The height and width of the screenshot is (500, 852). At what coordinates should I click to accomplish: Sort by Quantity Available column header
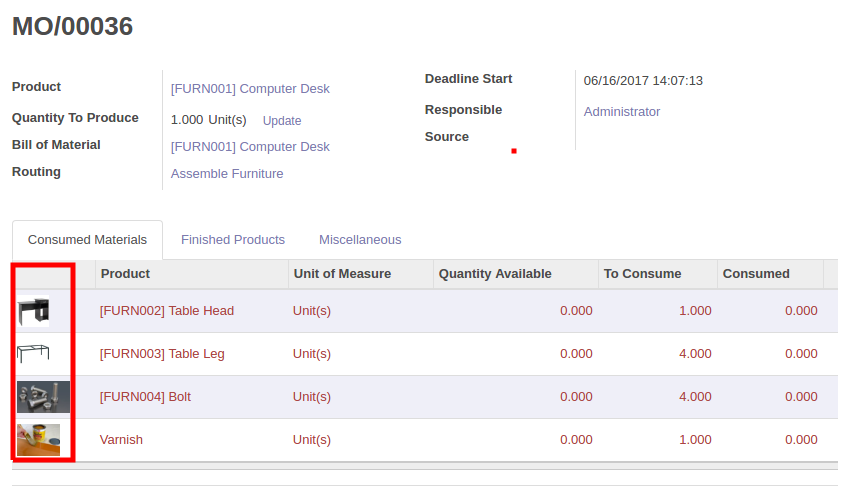coord(495,274)
